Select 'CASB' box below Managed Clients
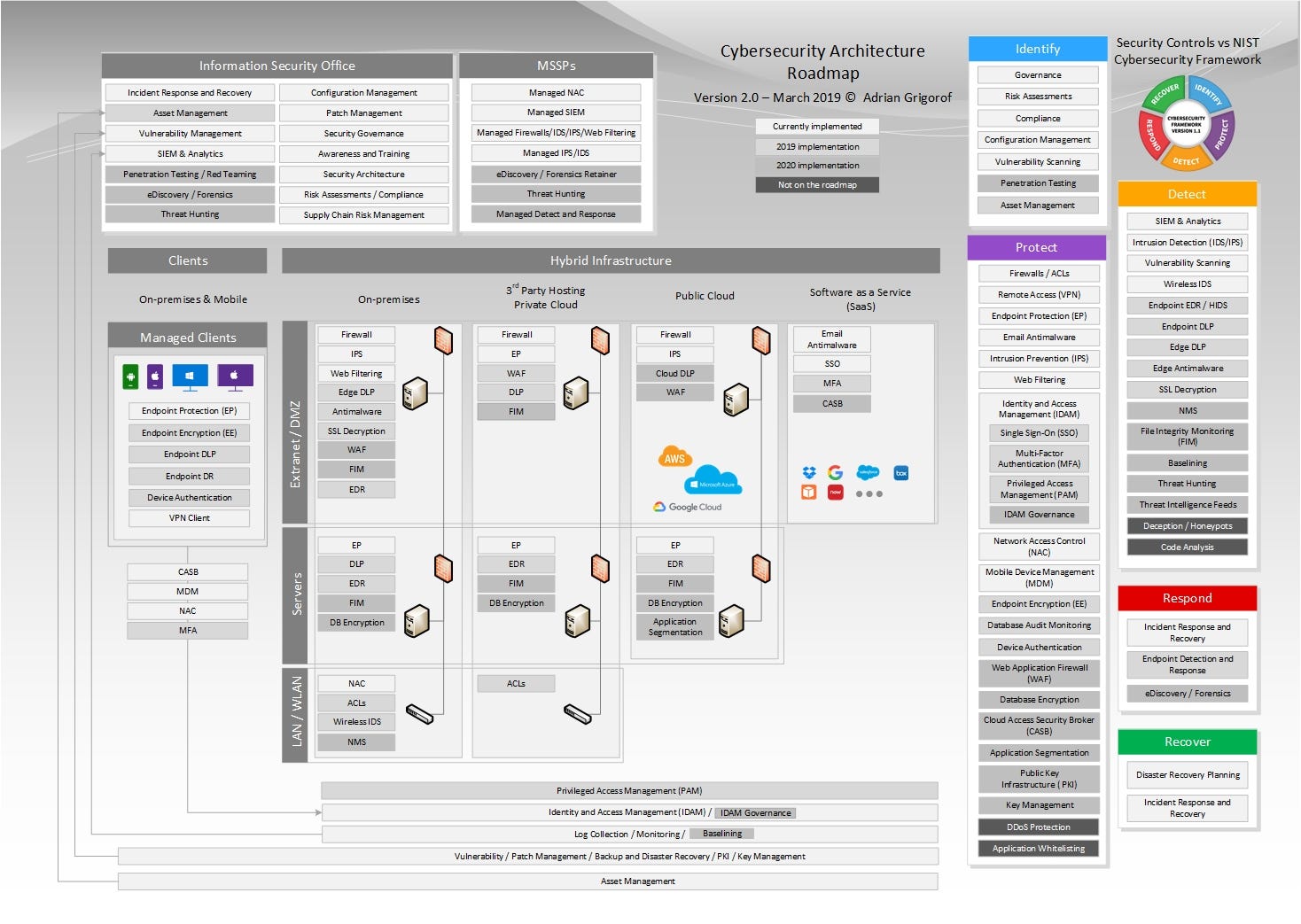 pyautogui.click(x=188, y=572)
